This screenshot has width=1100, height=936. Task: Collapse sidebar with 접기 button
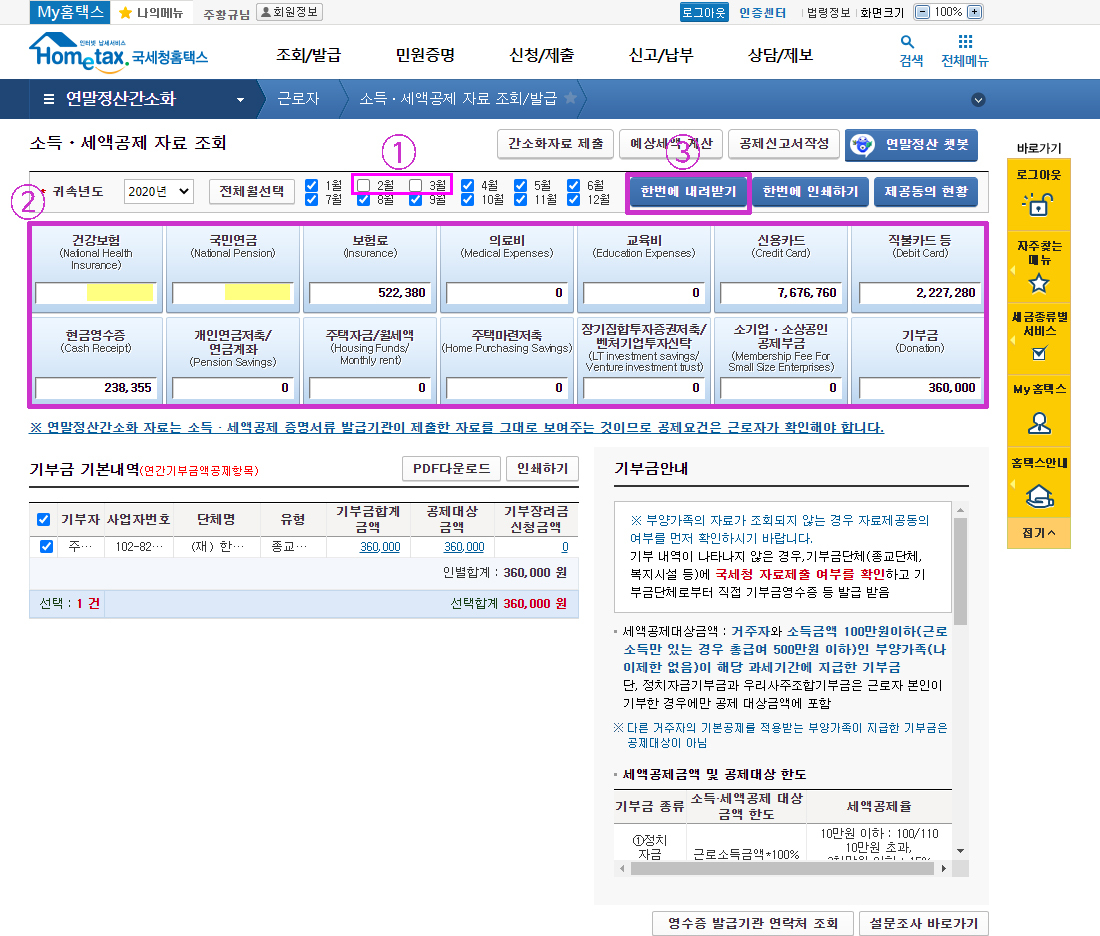pyautogui.click(x=1038, y=534)
